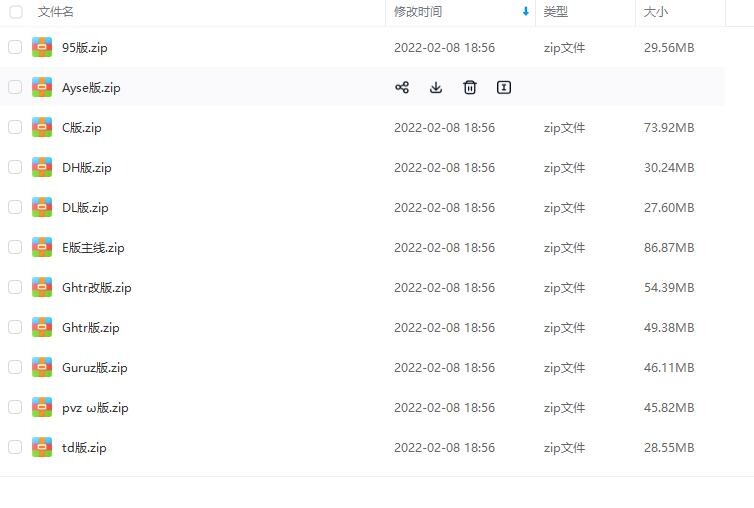The image size is (754, 508).
Task: Open the file Ghtr版.zip
Action: pos(91,327)
